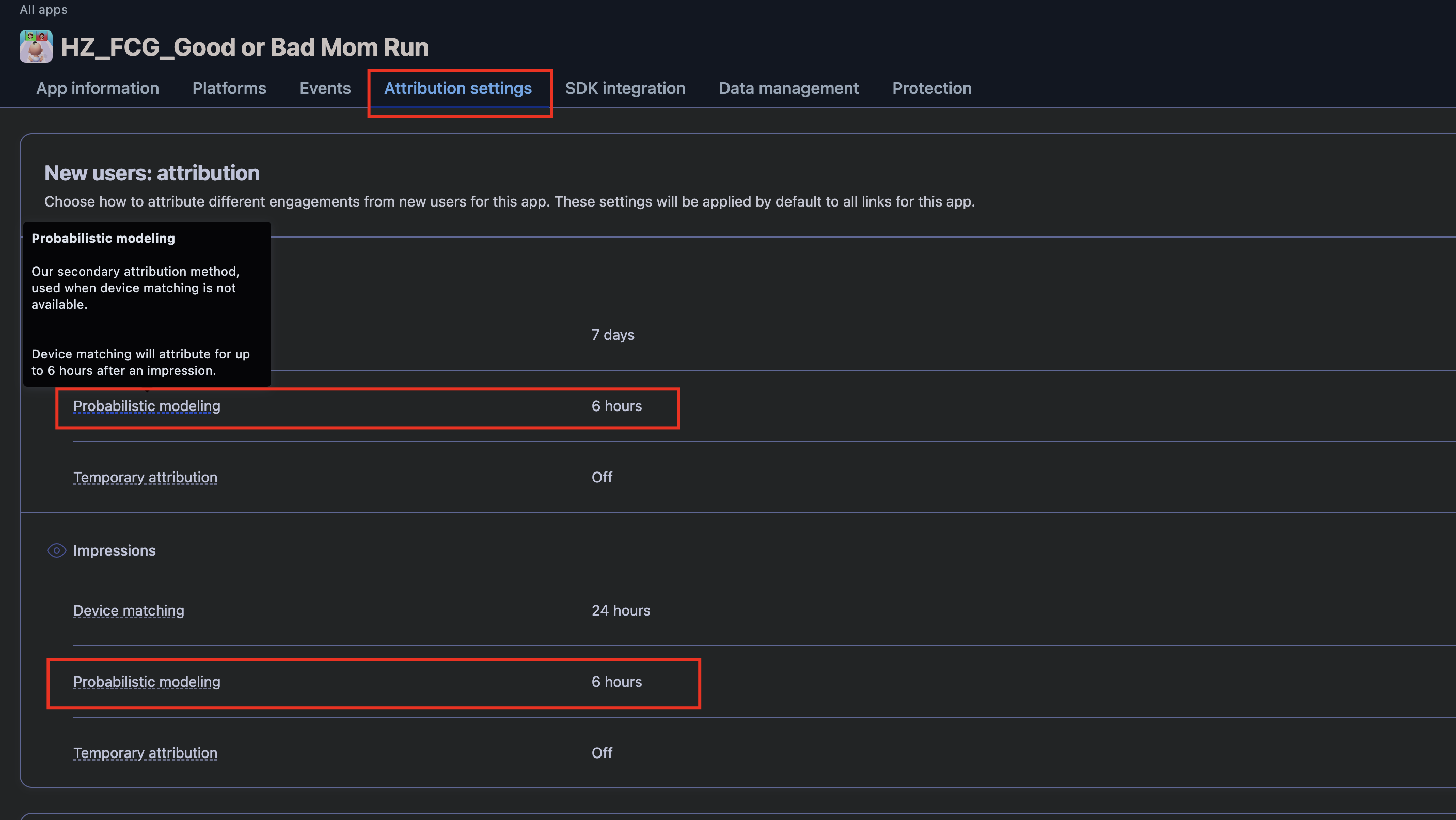This screenshot has height=820, width=1456.
Task: Click Device matching under Impressions
Action: (x=129, y=610)
